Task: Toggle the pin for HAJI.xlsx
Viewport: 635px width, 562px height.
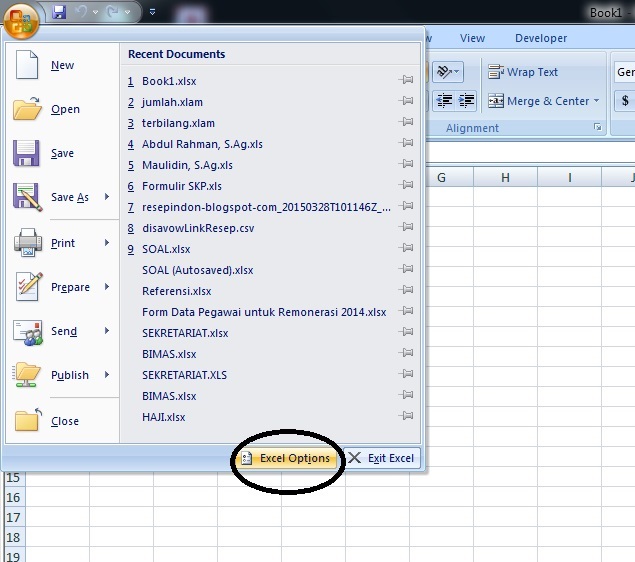Action: (x=406, y=416)
